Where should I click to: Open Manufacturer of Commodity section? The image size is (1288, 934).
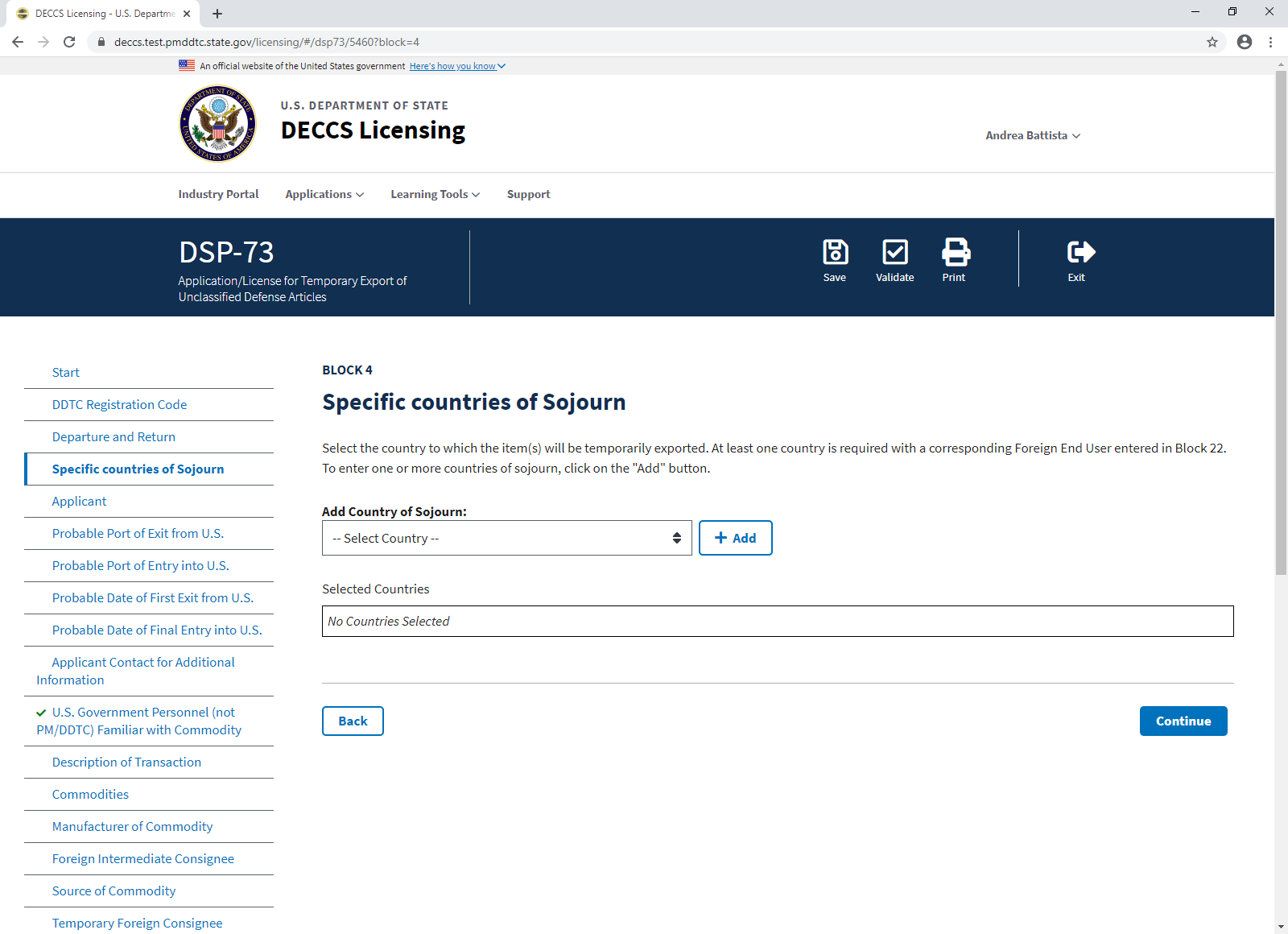point(132,827)
